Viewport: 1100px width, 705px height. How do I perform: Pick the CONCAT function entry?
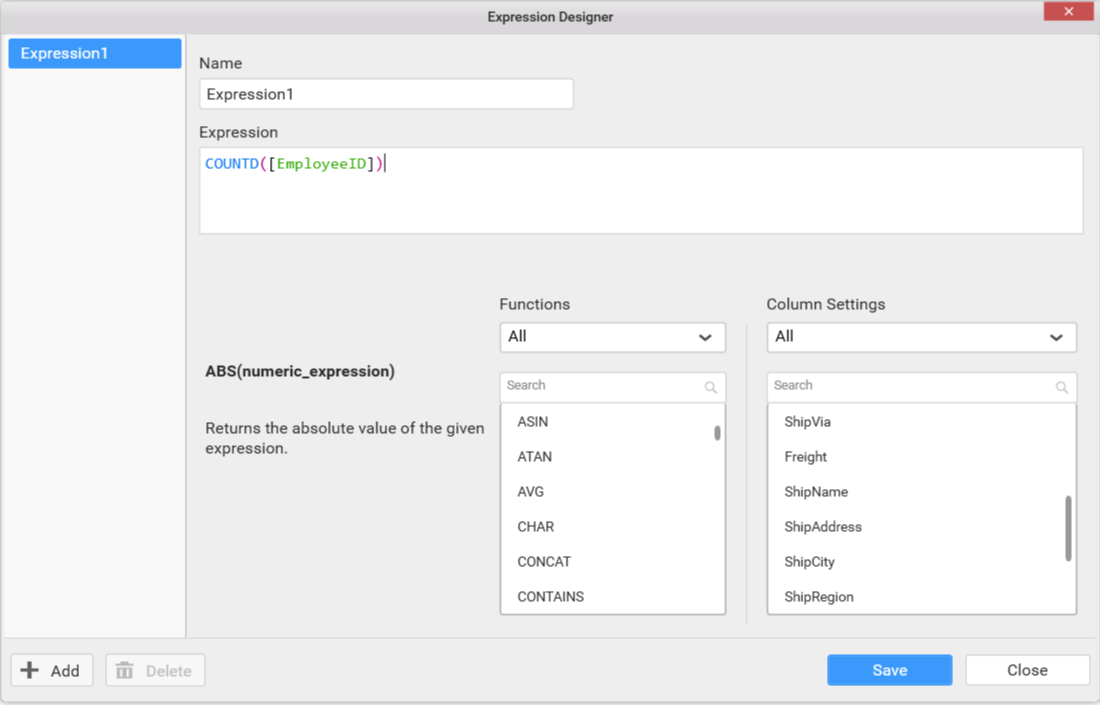(x=544, y=562)
